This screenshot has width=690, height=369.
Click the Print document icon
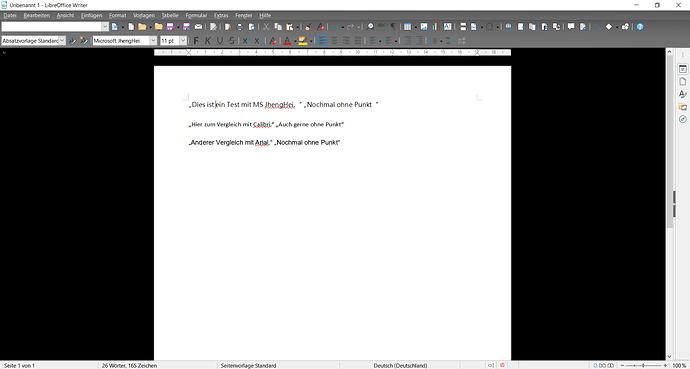(x=240, y=27)
